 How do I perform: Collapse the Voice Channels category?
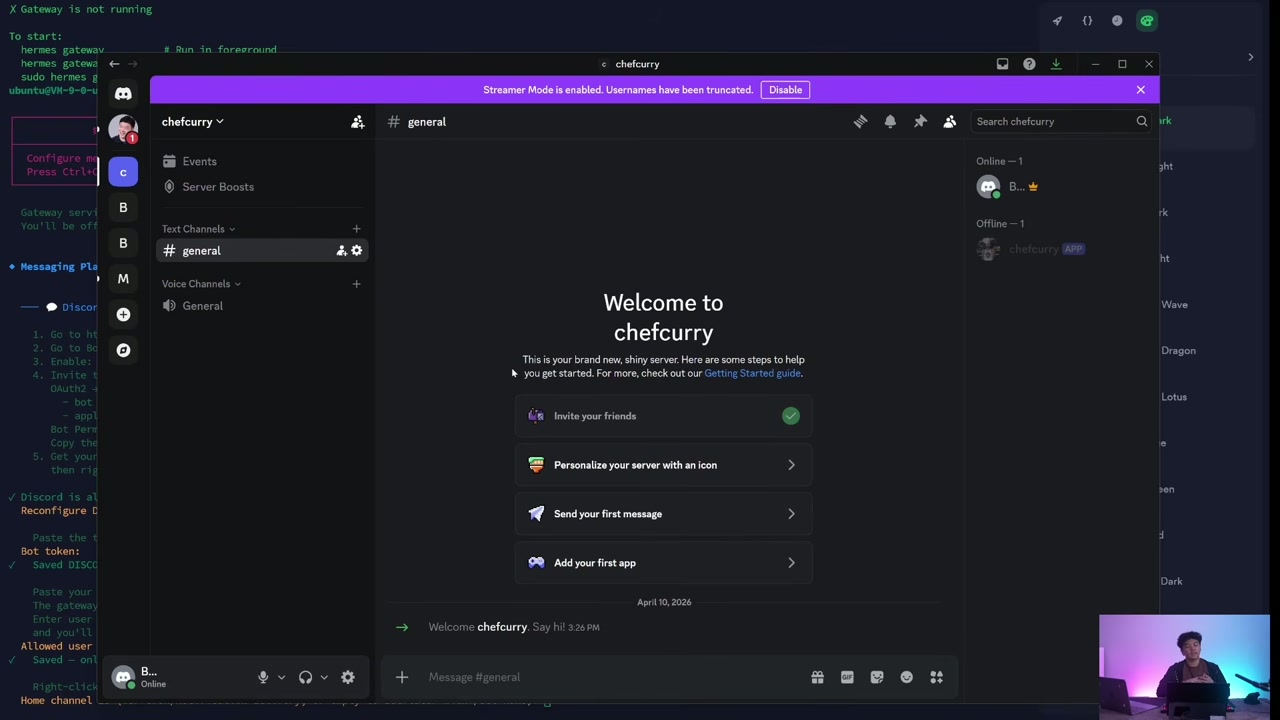tap(201, 284)
